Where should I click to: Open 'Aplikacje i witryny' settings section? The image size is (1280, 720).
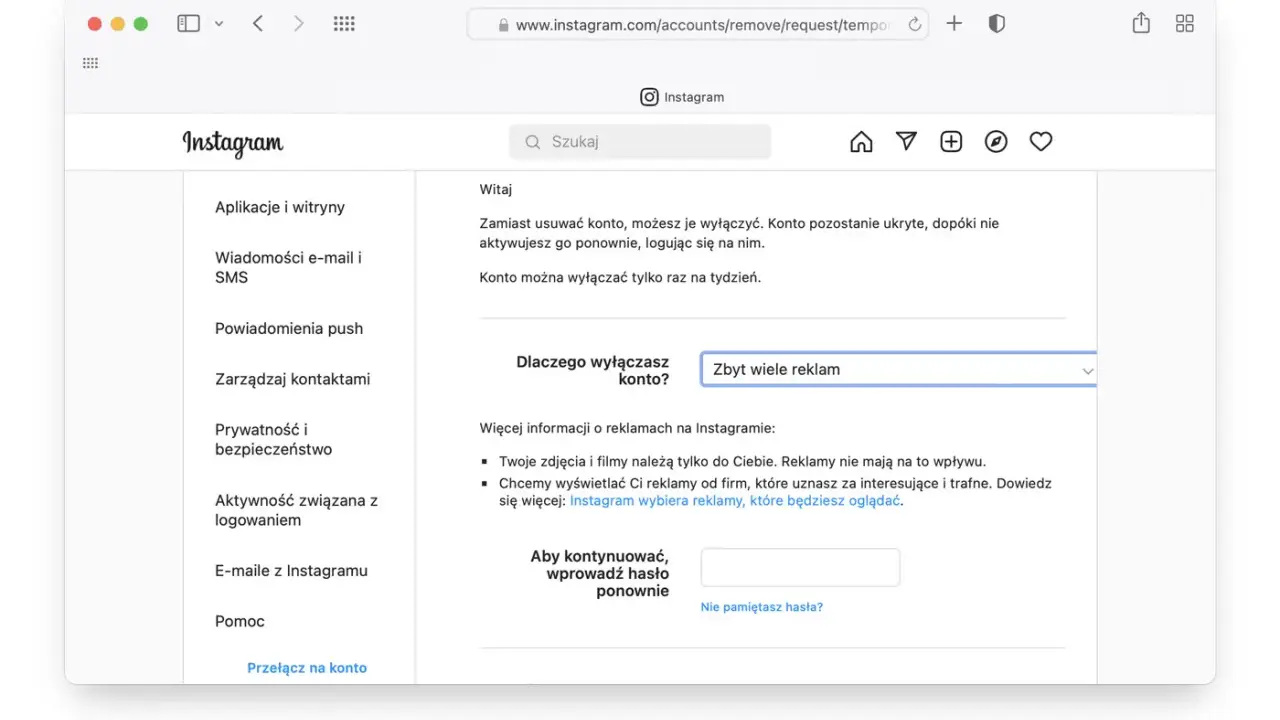tap(280, 207)
